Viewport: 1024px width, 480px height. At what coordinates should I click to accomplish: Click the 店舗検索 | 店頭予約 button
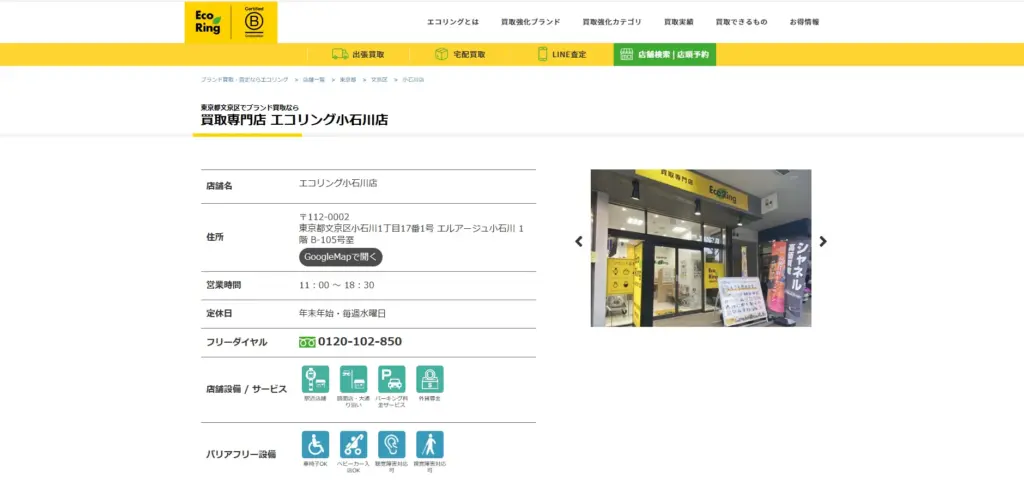click(664, 54)
